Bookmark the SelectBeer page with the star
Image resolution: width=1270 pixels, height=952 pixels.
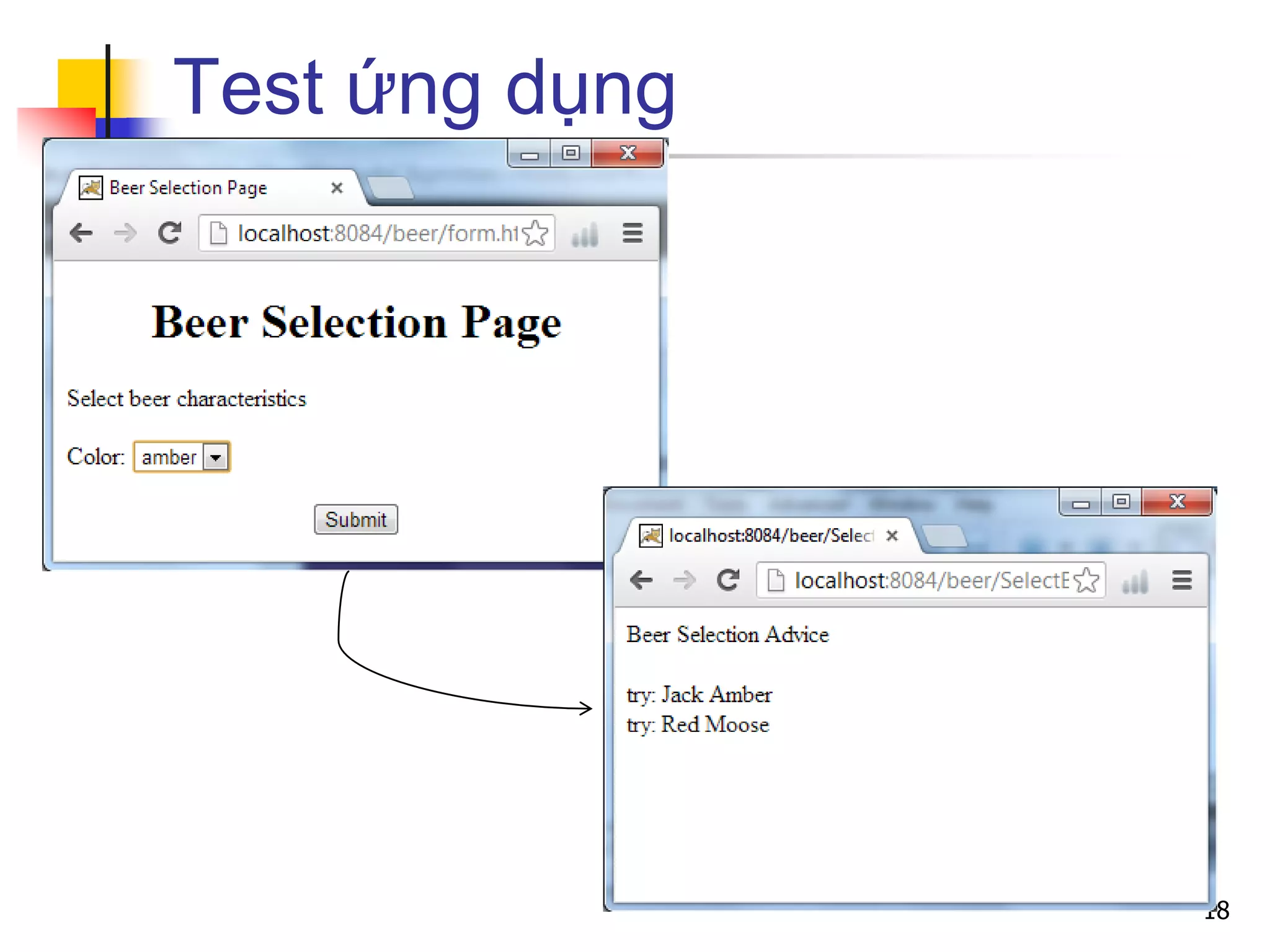[1086, 580]
